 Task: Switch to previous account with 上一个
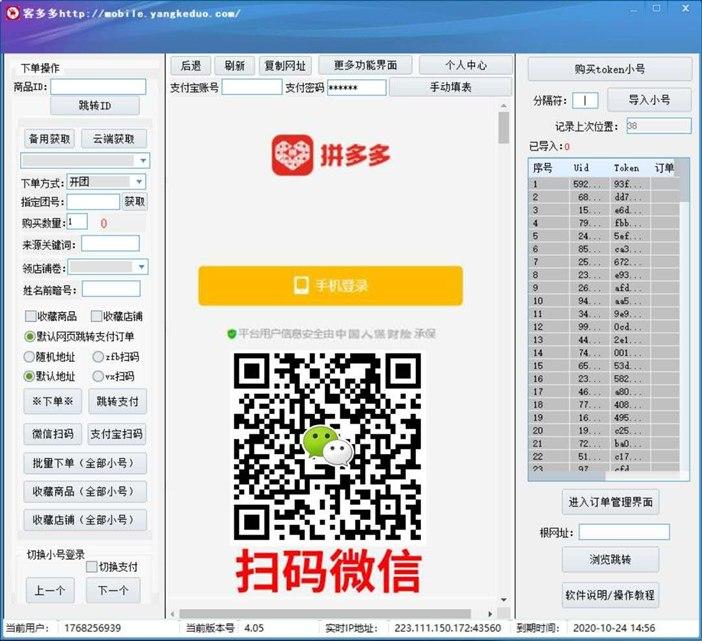pyautogui.click(x=50, y=590)
